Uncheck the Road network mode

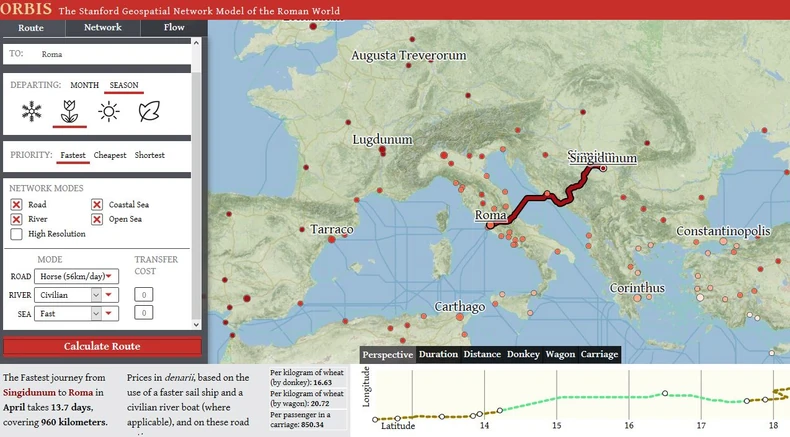(16, 205)
